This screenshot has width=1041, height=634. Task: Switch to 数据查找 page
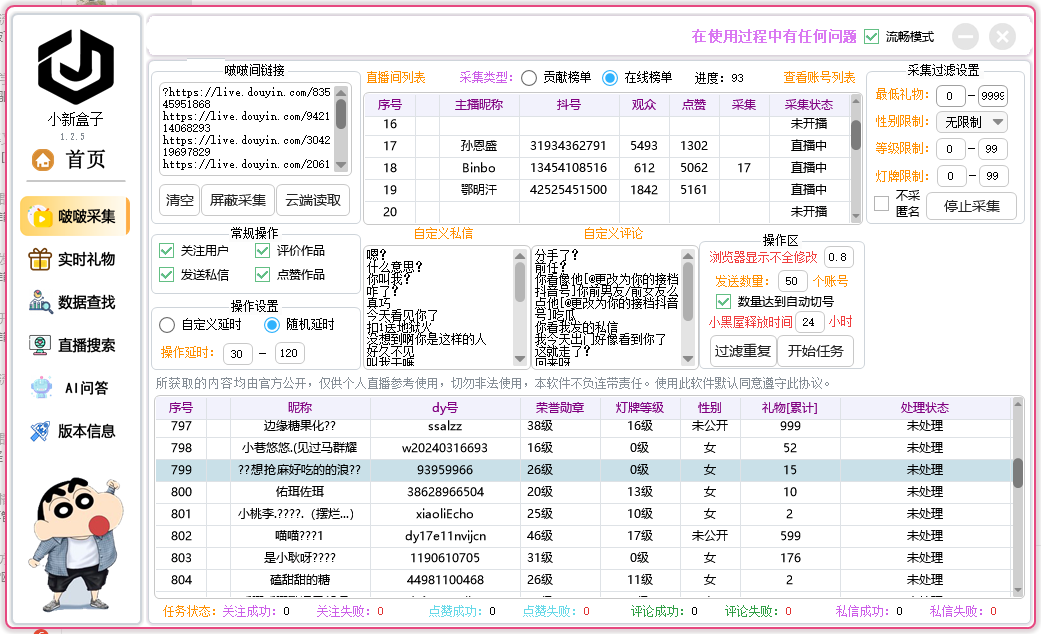(74, 302)
